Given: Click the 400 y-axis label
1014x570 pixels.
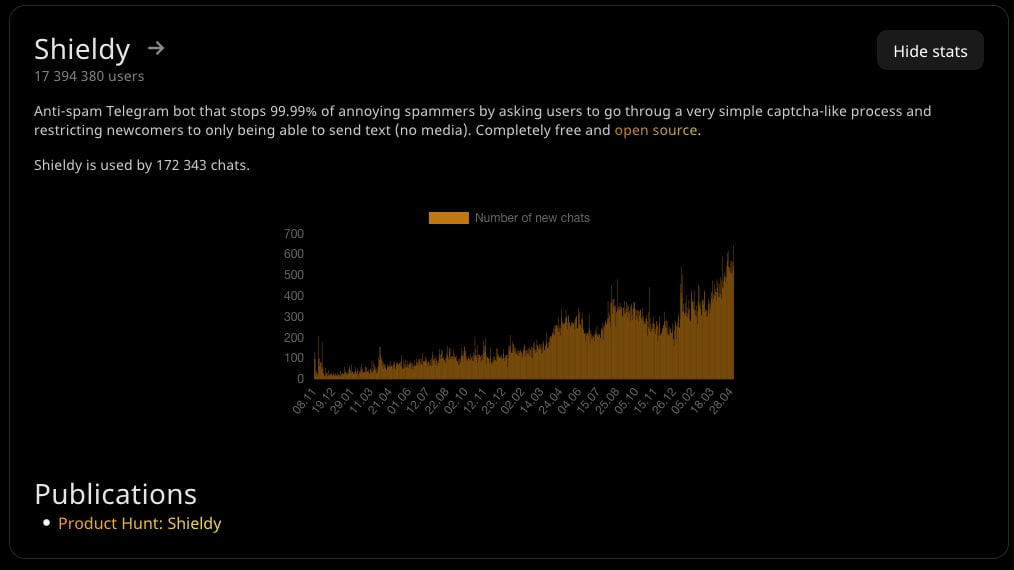Looking at the screenshot, I should [294, 296].
